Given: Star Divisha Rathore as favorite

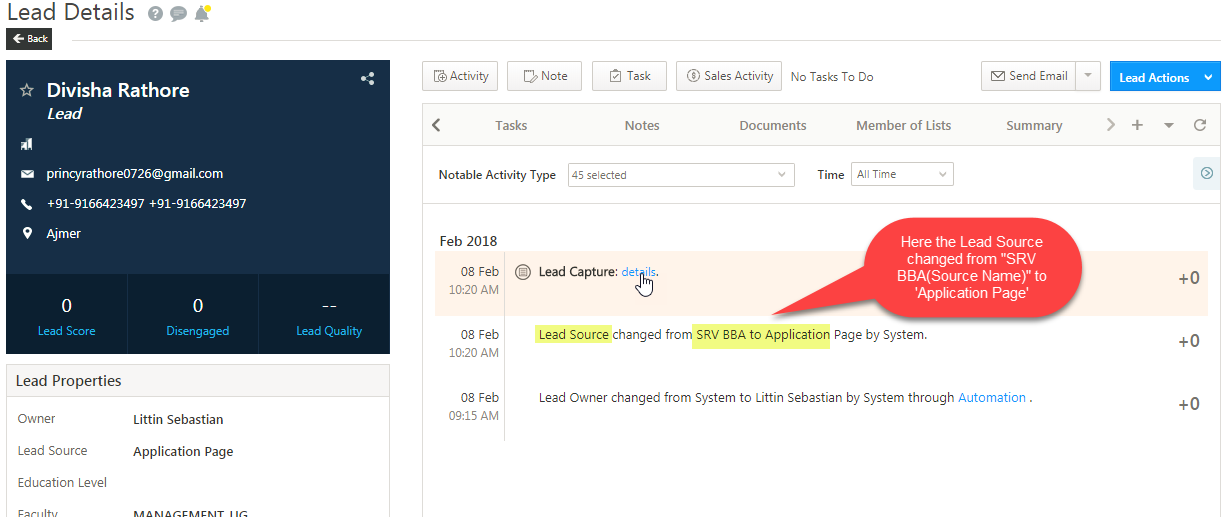Looking at the screenshot, I should 27,90.
